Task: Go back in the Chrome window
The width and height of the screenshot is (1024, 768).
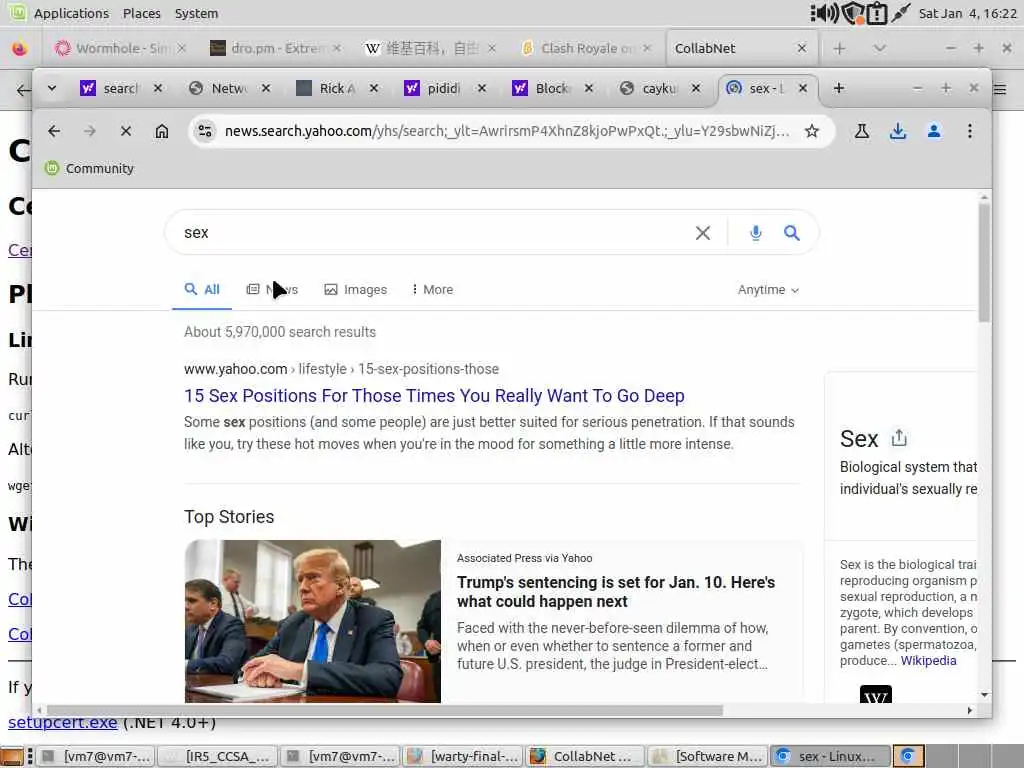Action: point(54,131)
